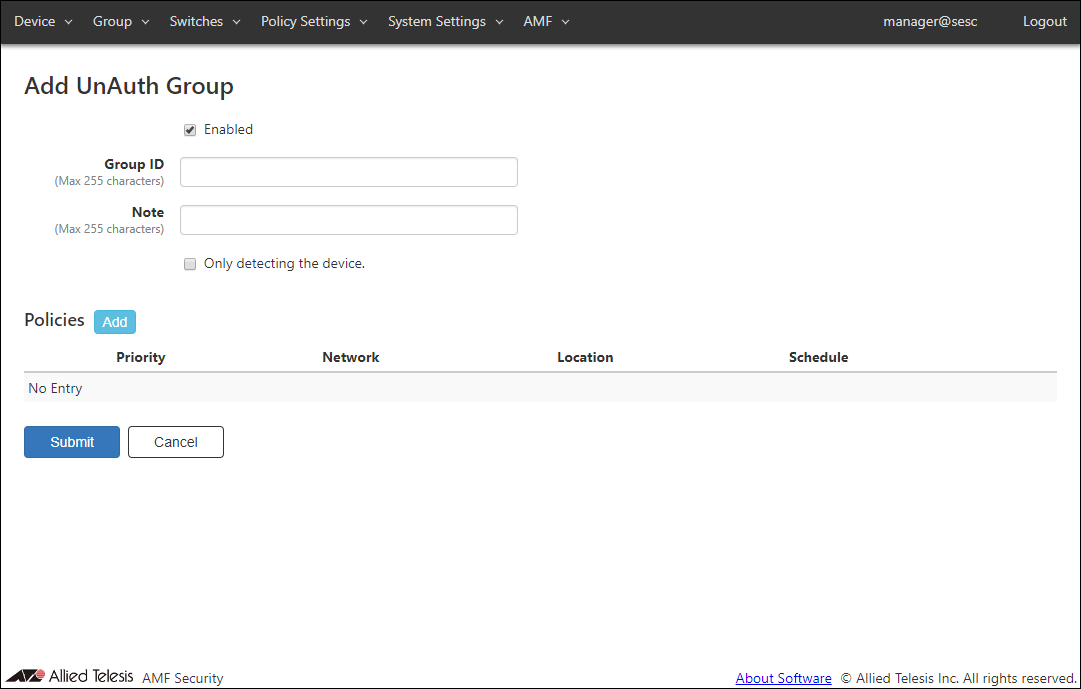The height and width of the screenshot is (689, 1081).
Task: Submit the UnAuth group form
Action: (x=72, y=442)
